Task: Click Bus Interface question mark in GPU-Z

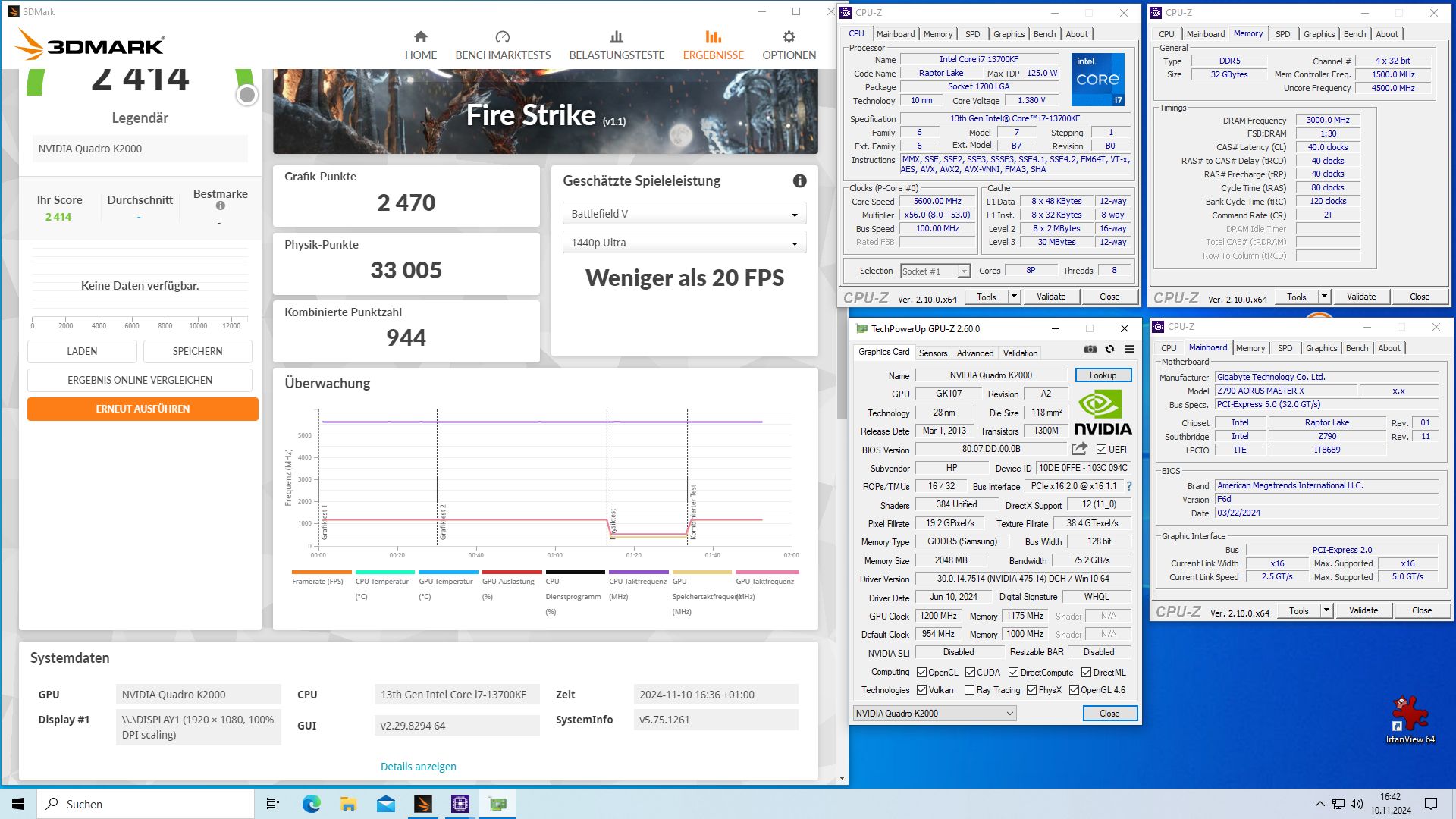Action: click(1129, 486)
